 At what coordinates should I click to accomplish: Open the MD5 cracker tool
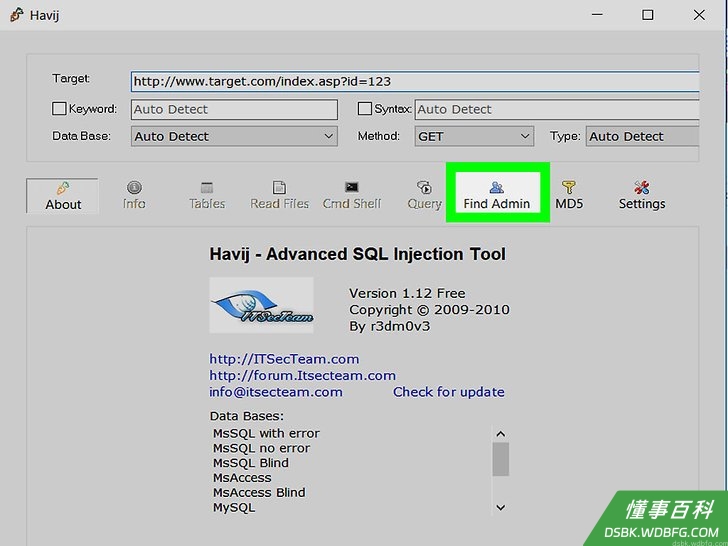tap(569, 196)
